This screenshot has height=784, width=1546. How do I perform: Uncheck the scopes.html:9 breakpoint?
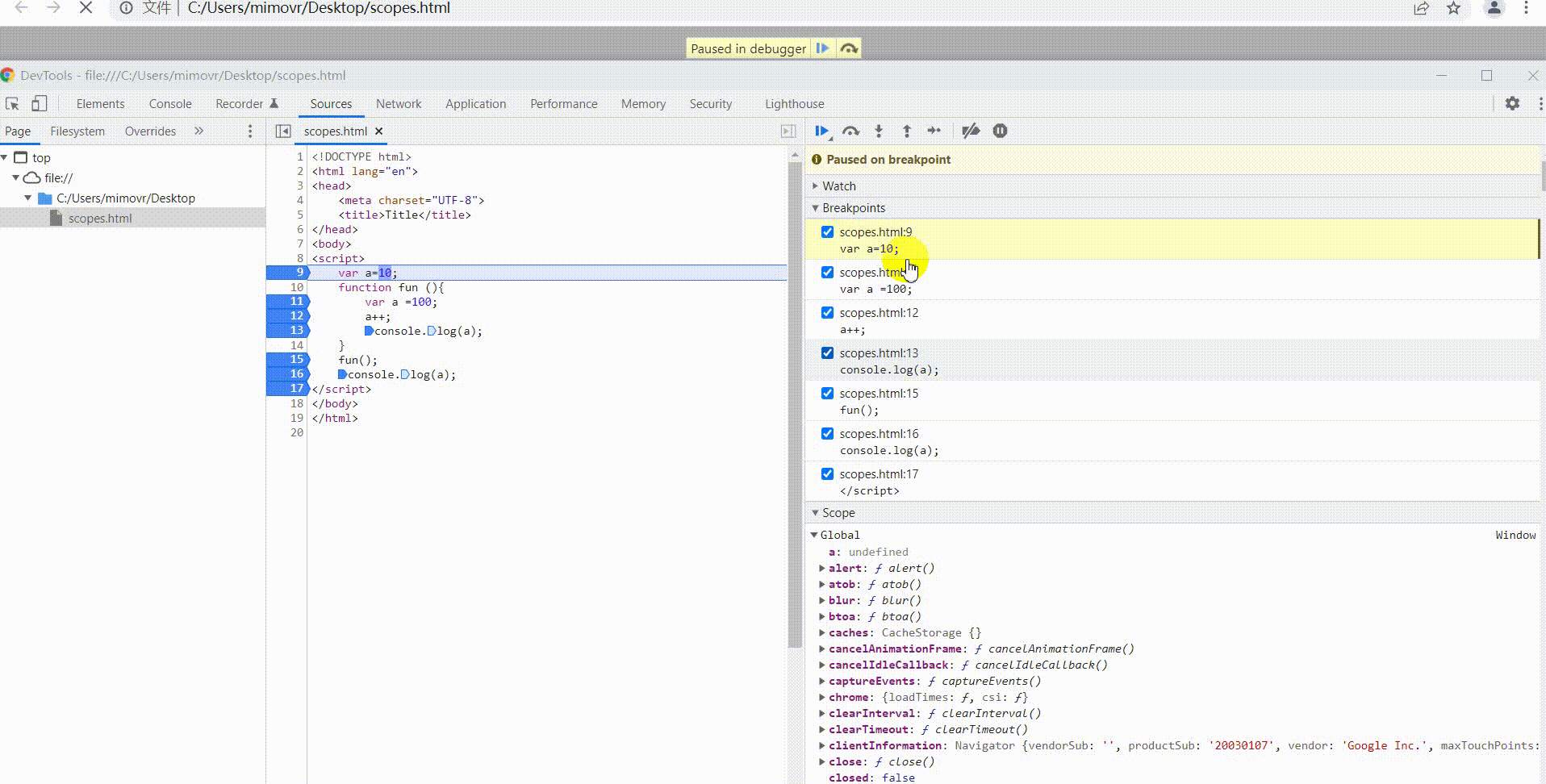827,231
